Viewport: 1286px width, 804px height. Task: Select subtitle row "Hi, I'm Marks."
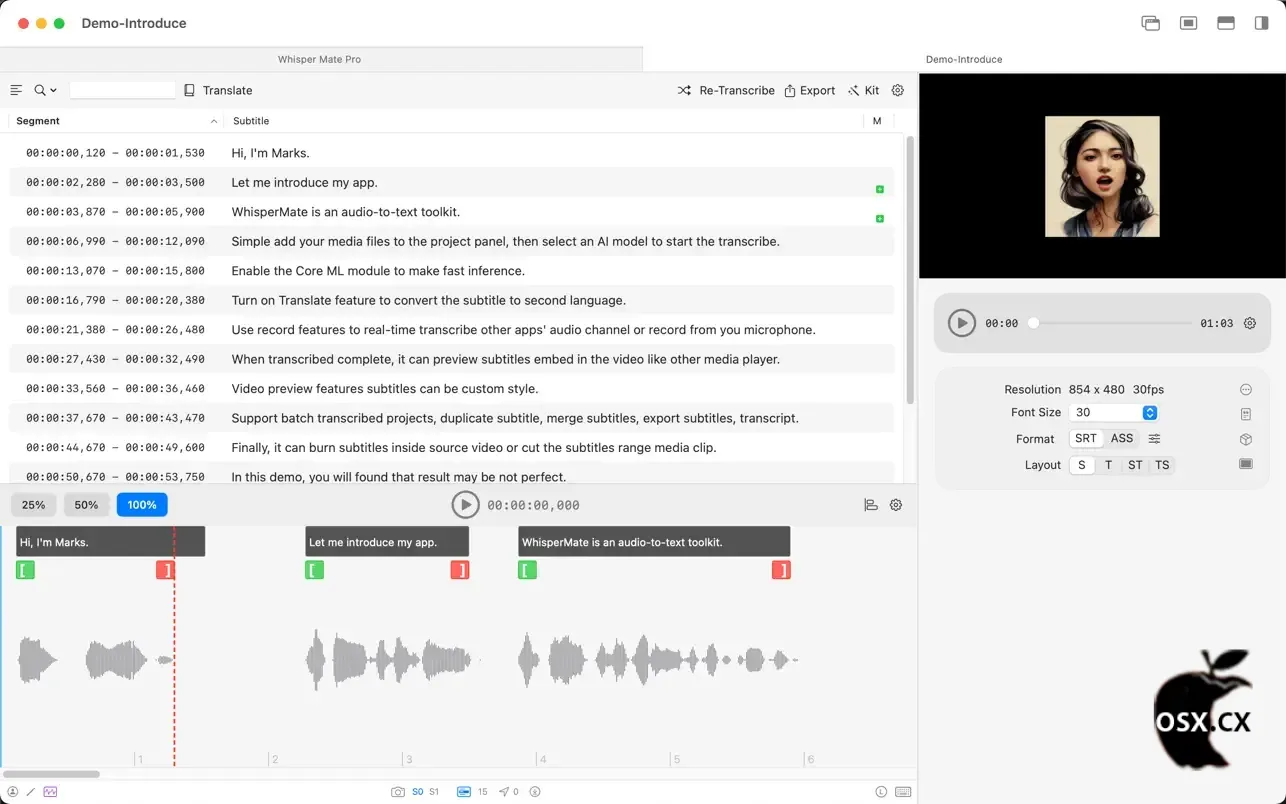click(x=452, y=153)
